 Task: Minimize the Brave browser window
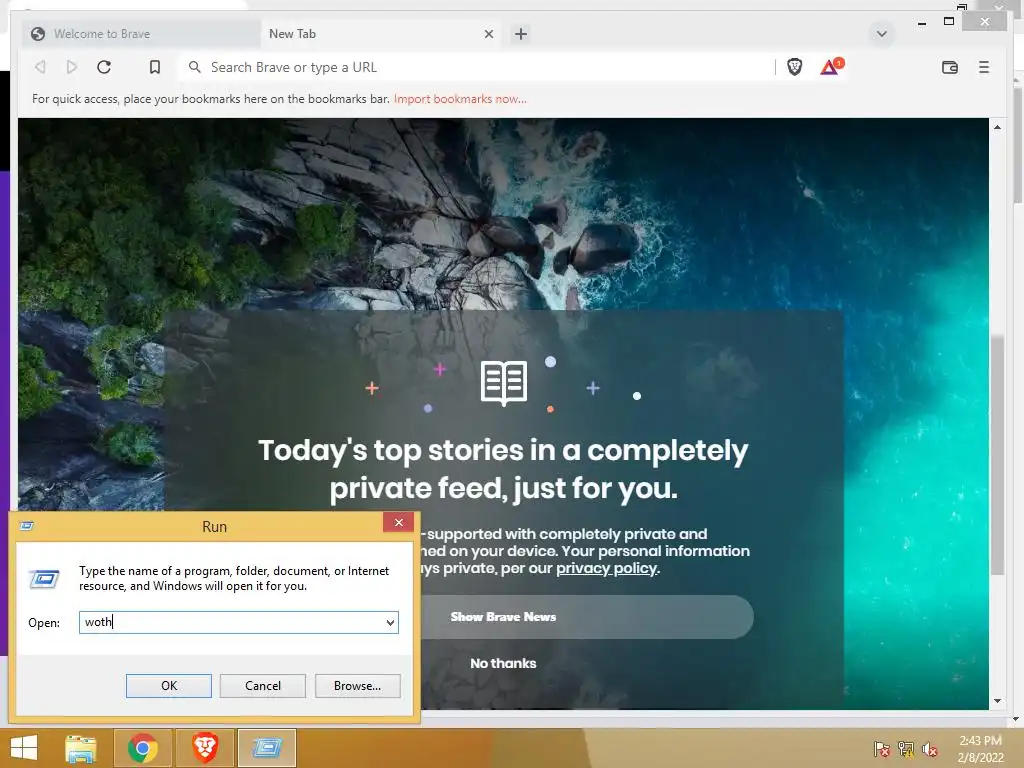(x=921, y=23)
